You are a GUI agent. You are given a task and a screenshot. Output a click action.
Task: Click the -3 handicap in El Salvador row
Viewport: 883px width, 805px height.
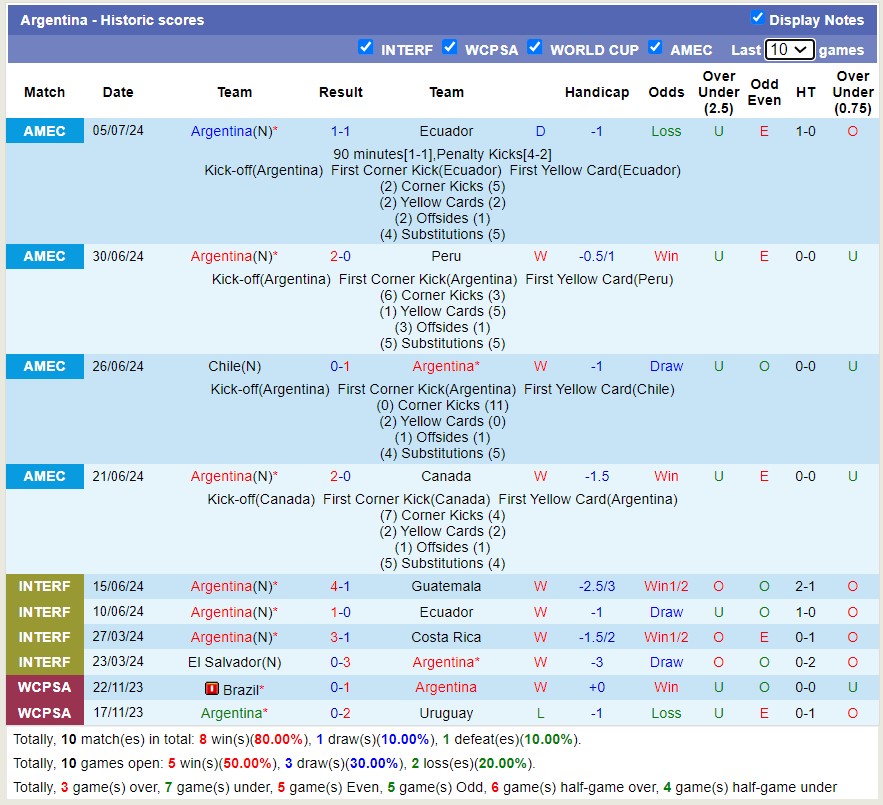597,662
